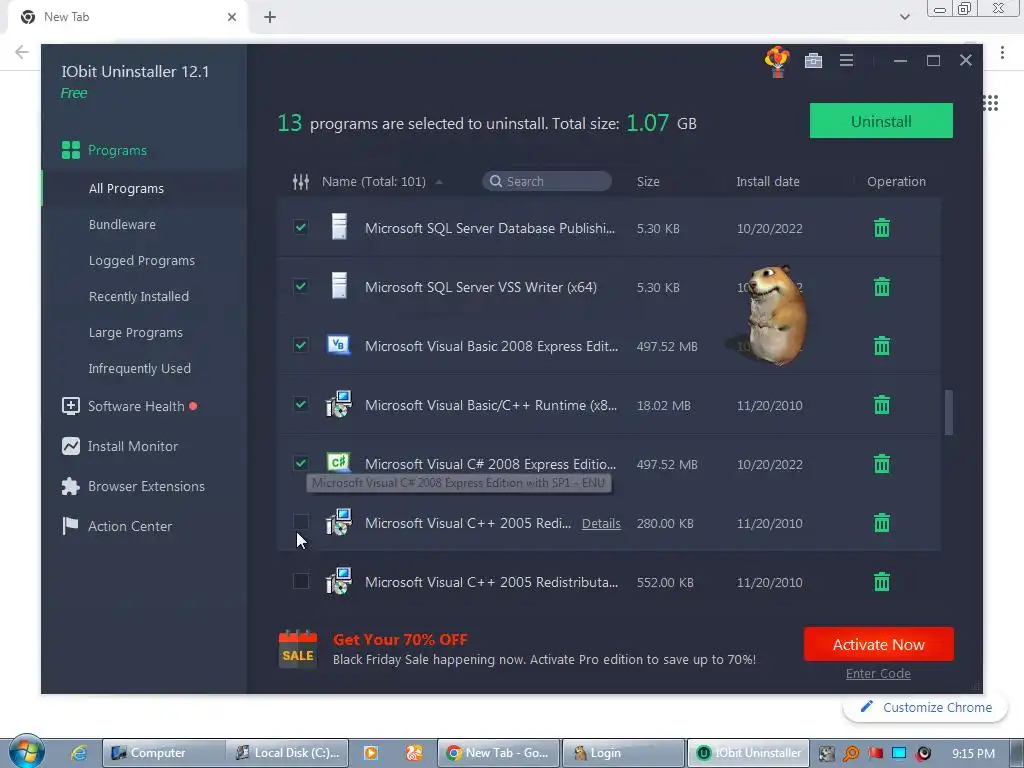Open the column filter settings icon
The height and width of the screenshot is (768, 1024).
point(300,182)
